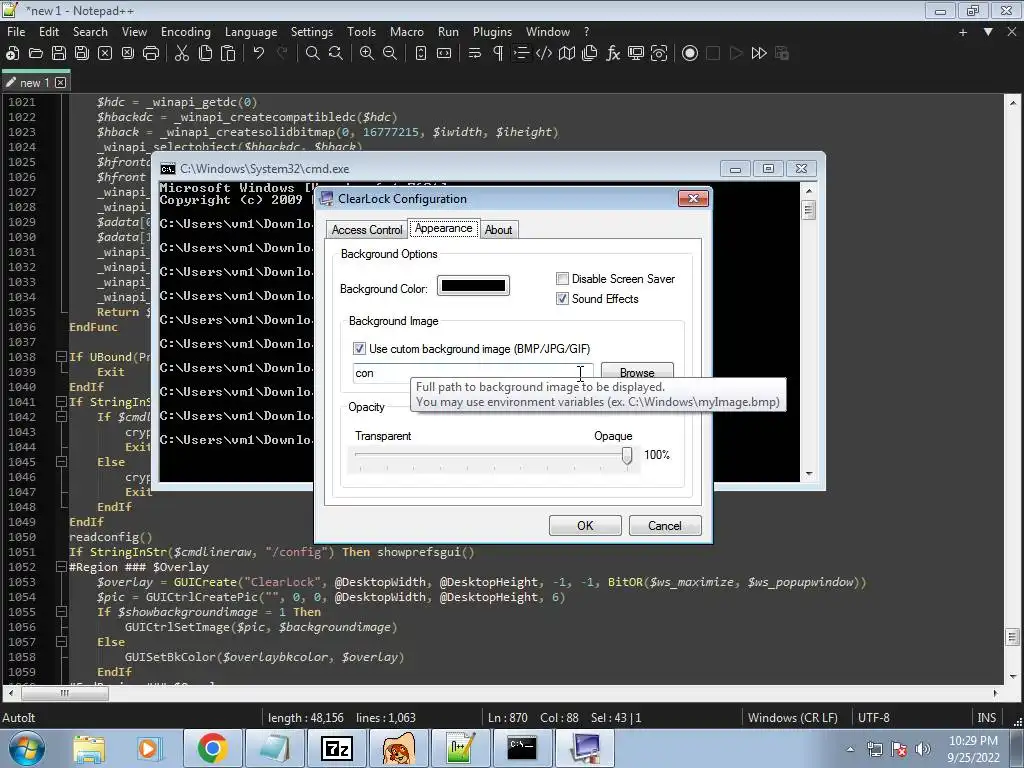The width and height of the screenshot is (1024, 768).
Task: Click OK in ClearLock Configuration
Action: pos(585,526)
